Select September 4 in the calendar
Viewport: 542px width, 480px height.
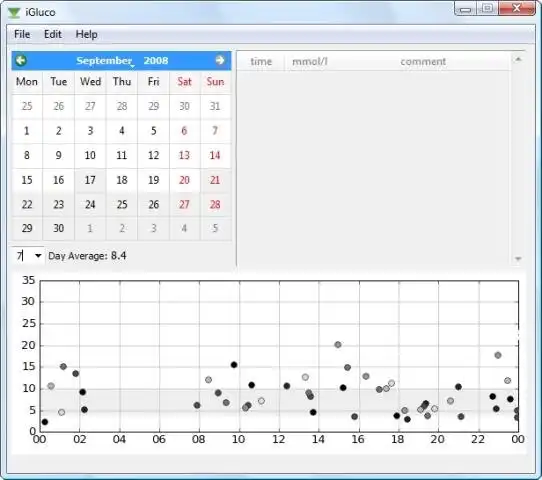(x=122, y=131)
